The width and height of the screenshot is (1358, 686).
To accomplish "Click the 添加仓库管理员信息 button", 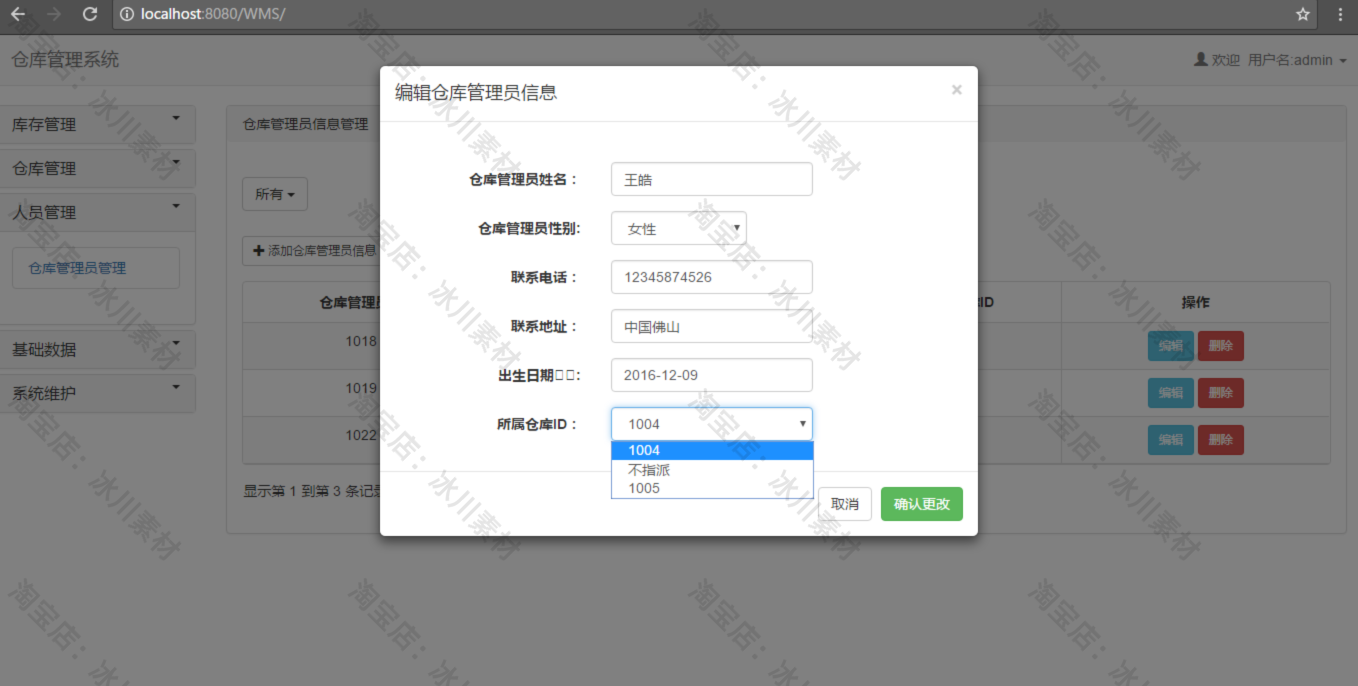I will pyautogui.click(x=313, y=251).
